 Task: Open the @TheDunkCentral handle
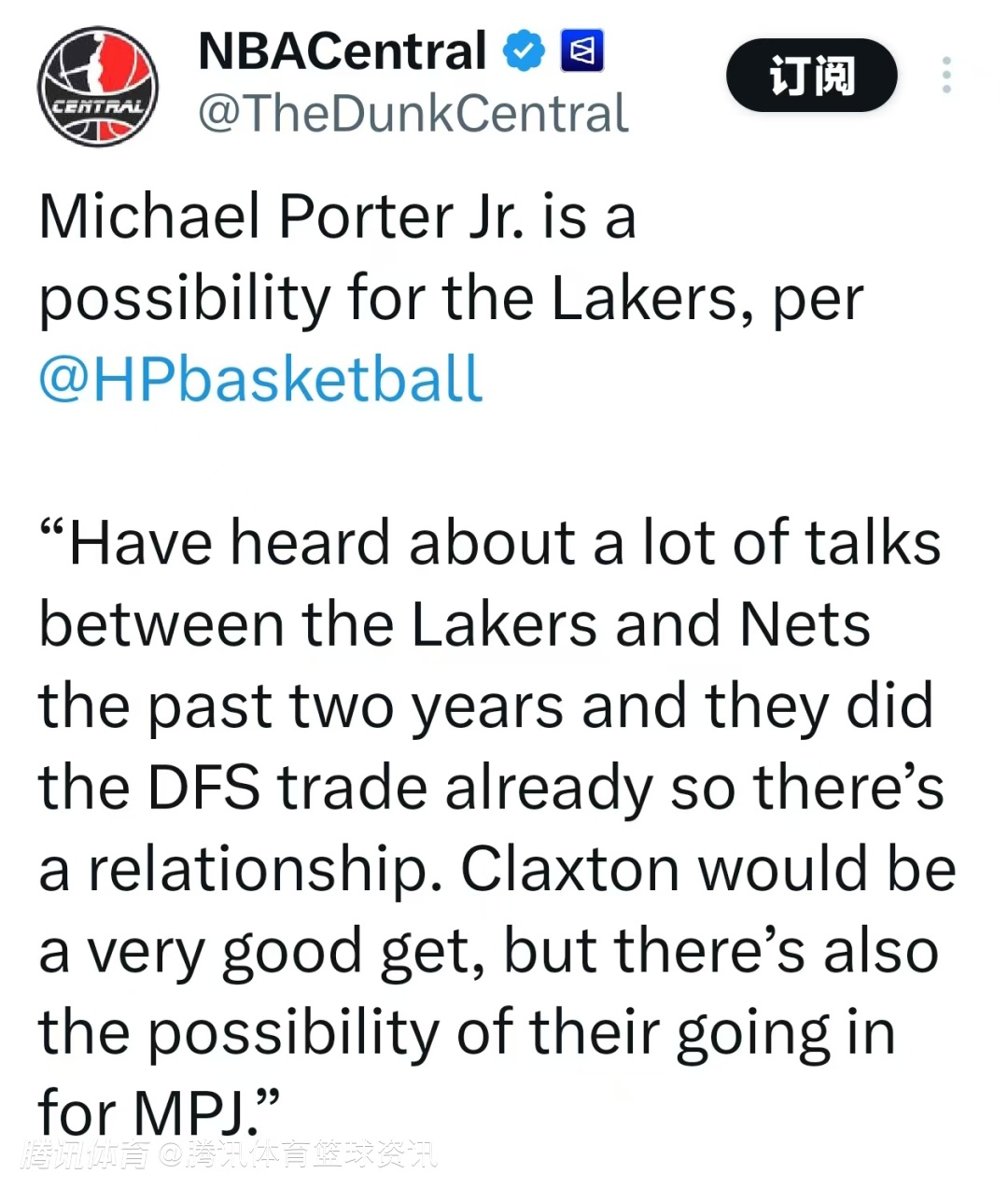pos(413,114)
